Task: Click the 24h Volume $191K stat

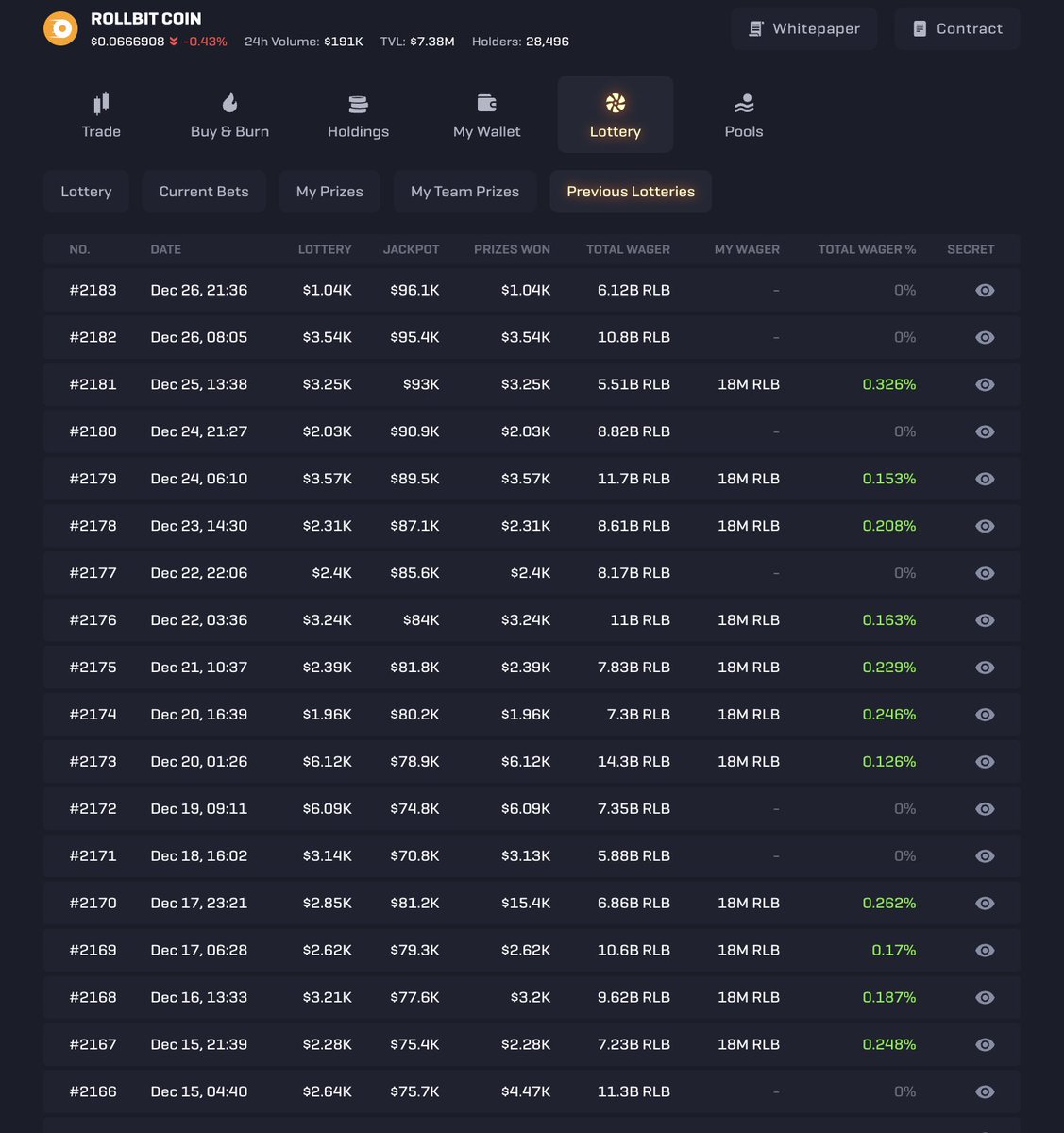Action: [x=304, y=42]
